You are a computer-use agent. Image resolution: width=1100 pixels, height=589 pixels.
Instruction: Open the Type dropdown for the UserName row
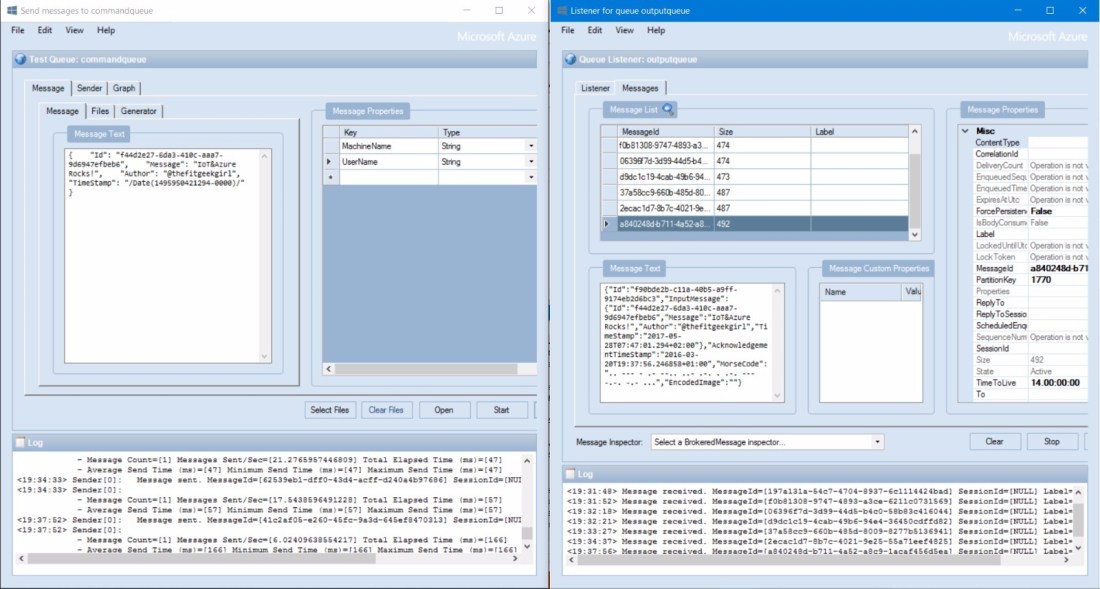point(531,161)
